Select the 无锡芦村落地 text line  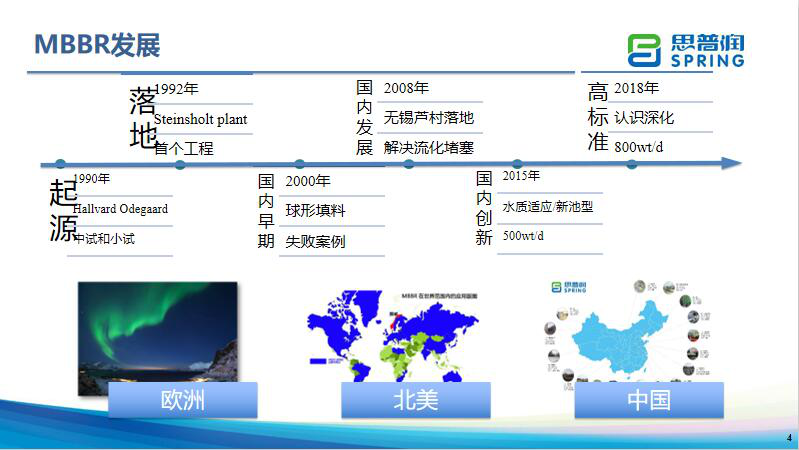(429, 118)
